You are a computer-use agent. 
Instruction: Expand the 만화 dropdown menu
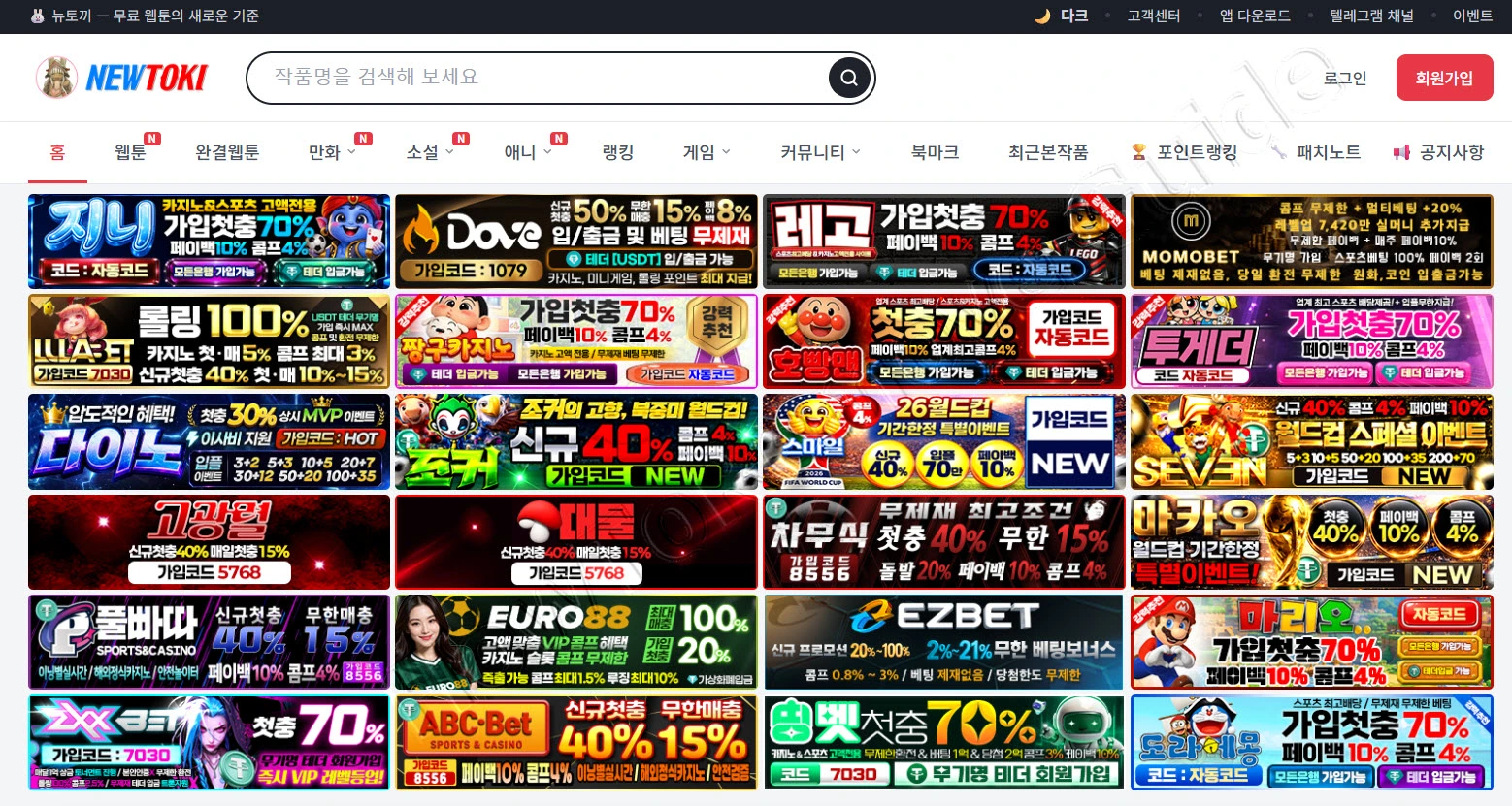pos(332,152)
